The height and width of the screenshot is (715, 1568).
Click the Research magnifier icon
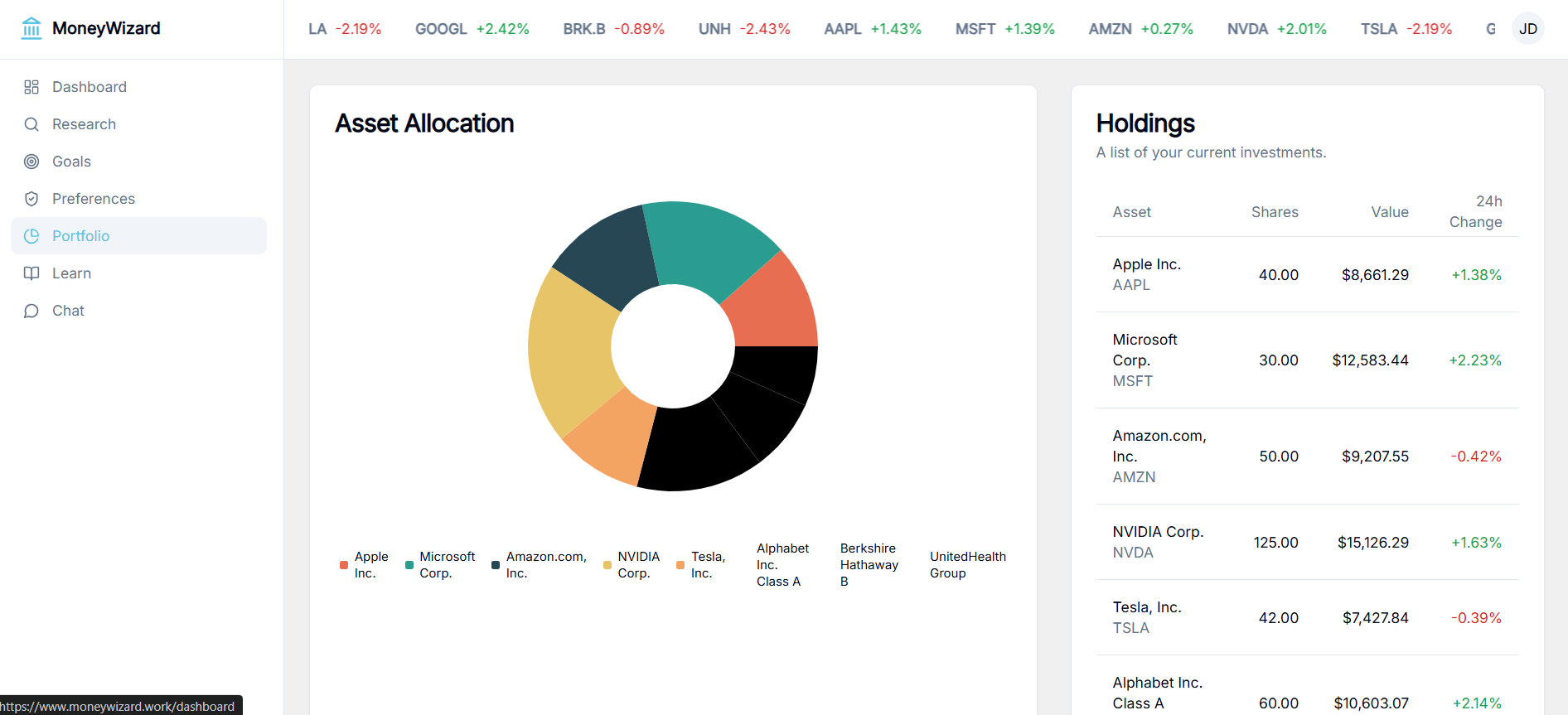point(31,124)
